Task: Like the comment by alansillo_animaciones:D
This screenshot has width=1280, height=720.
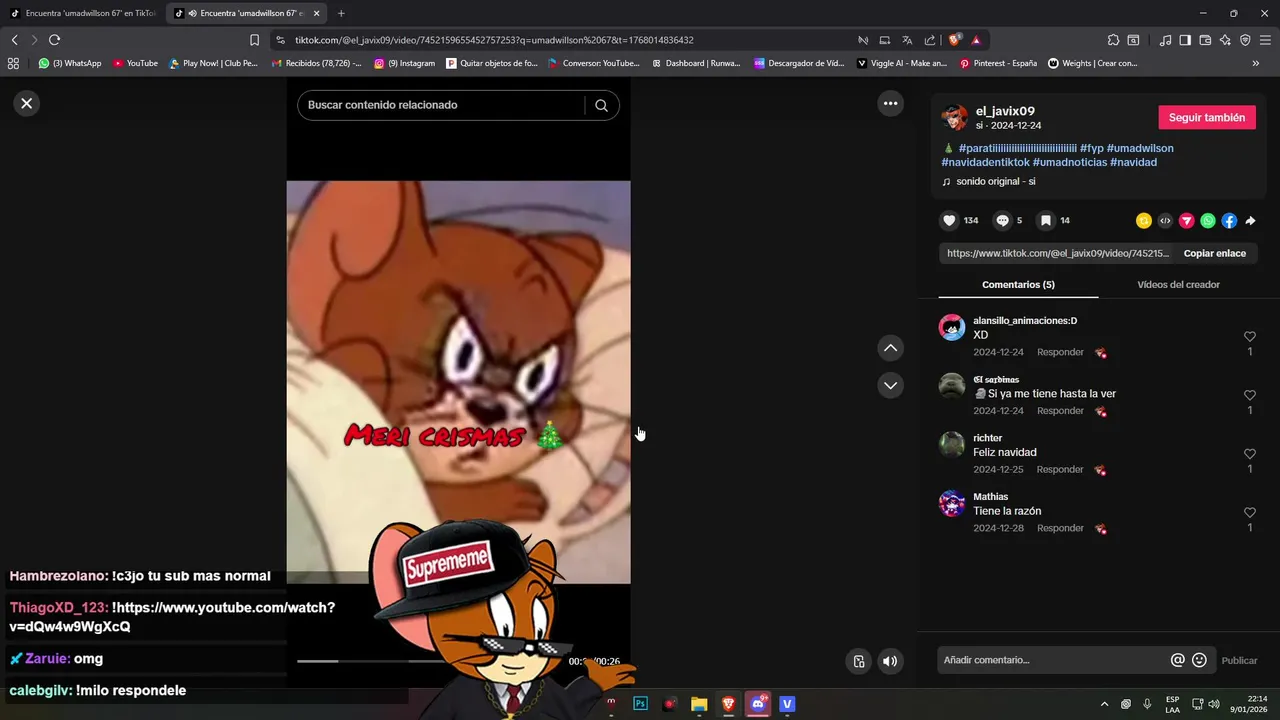Action: [1249, 337]
